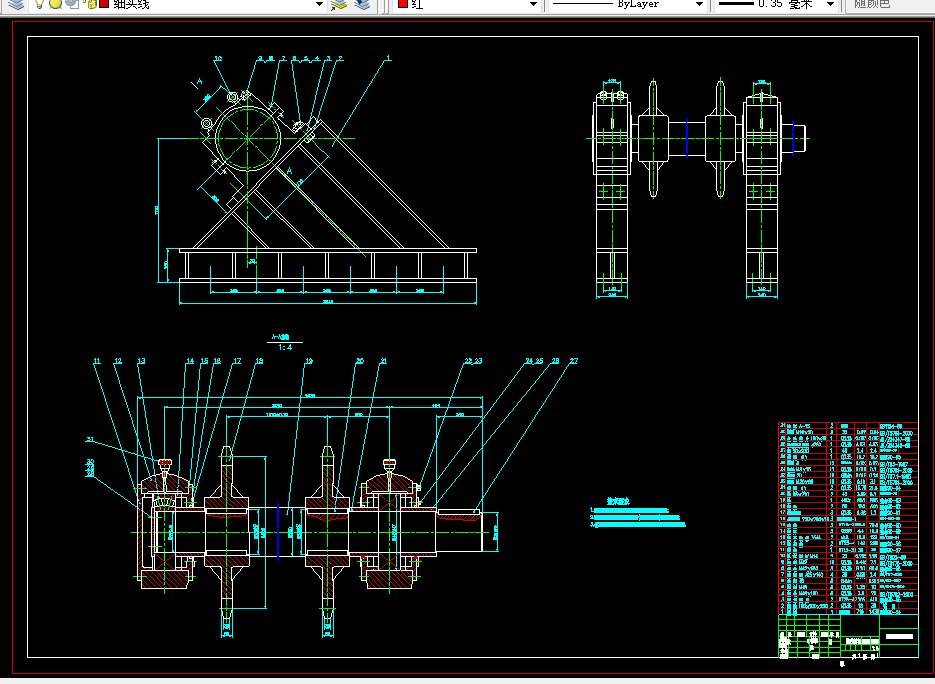Screen dimensions: 935x684
Task: Toggle the layer freeze sun icon
Action: 55,4
